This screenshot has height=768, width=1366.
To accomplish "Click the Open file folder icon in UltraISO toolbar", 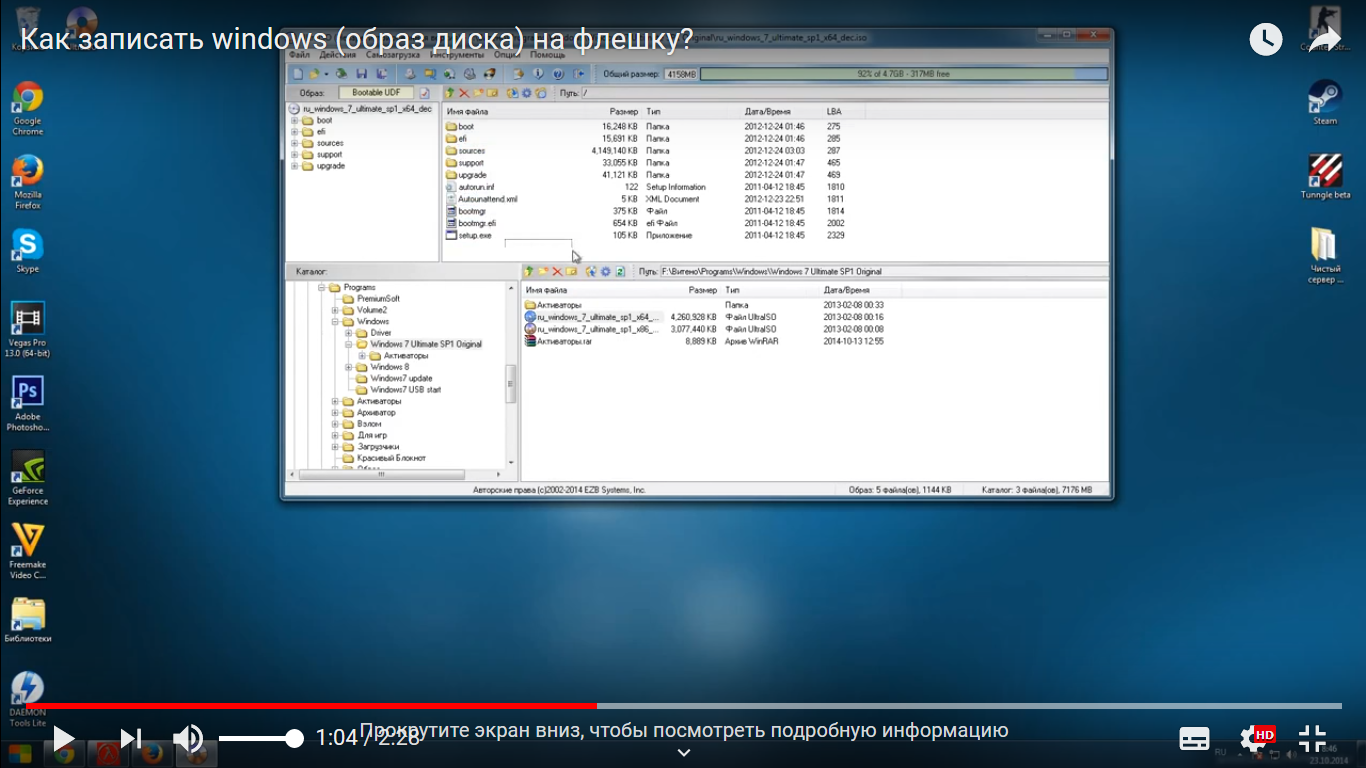I will (313, 74).
